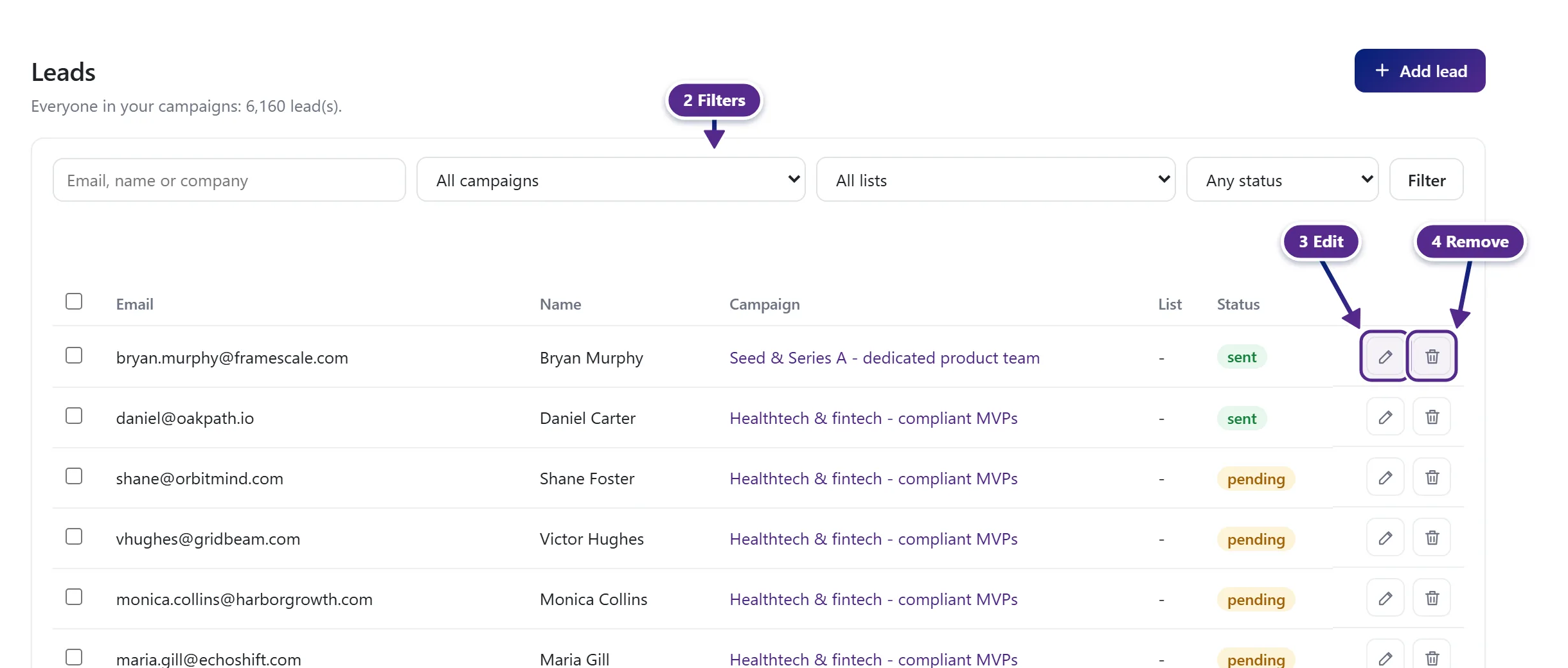Edit Daniel Carter's lead entry
Image resolution: width=1568 pixels, height=668 pixels.
[1385, 417]
